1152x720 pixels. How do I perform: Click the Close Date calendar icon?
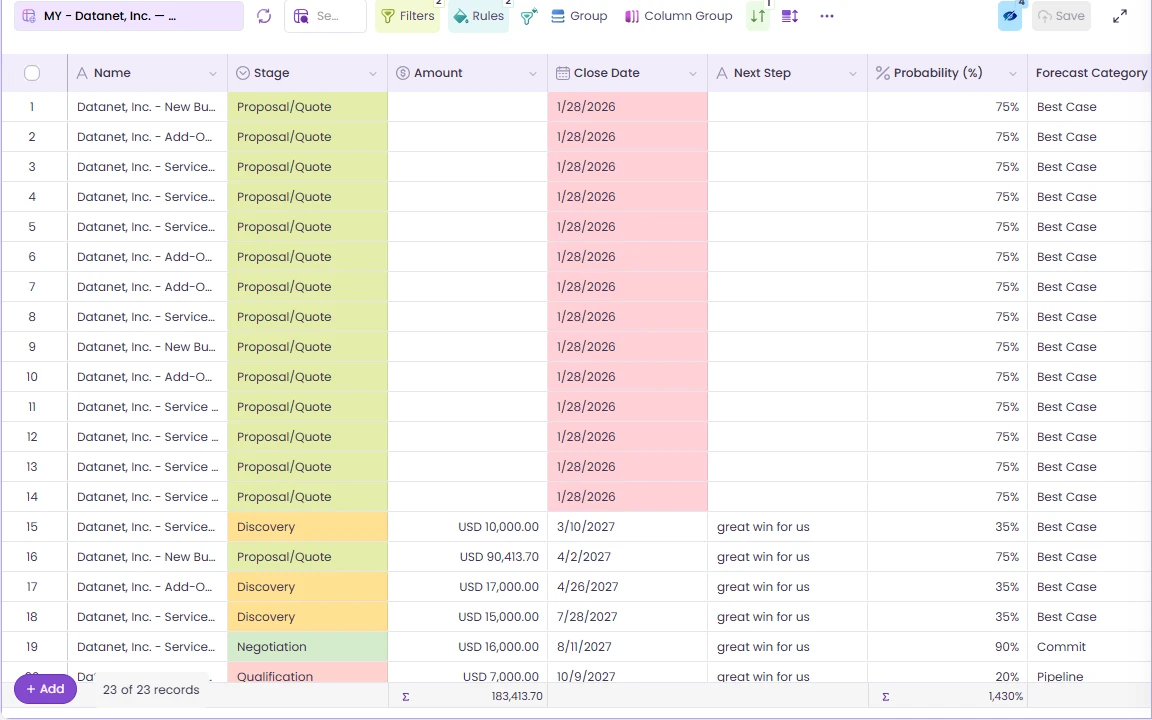tap(563, 73)
